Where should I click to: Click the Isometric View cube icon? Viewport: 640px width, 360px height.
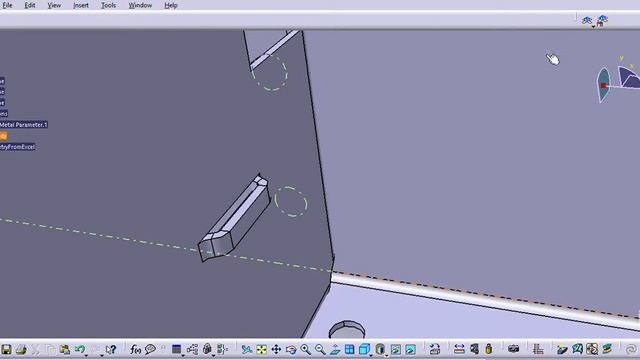[x=364, y=349]
